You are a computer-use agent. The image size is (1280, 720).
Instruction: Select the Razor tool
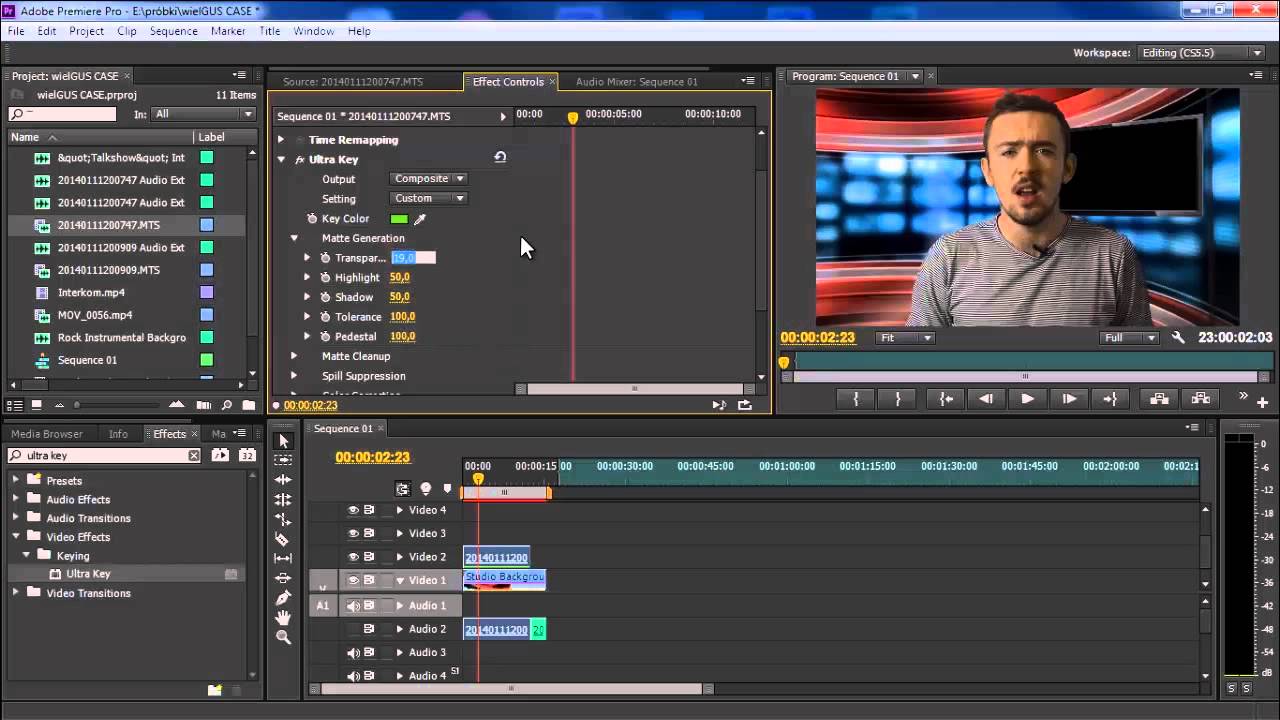tap(283, 539)
